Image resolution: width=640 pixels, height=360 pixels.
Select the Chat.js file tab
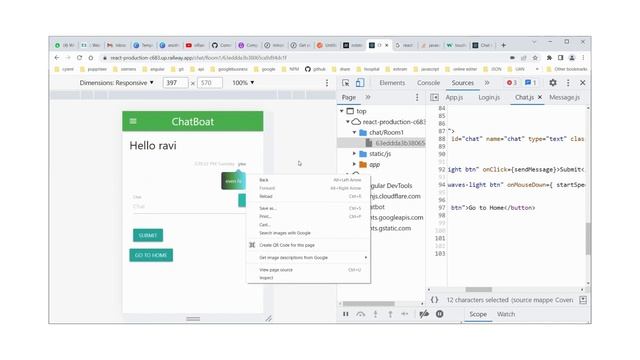(x=524, y=97)
